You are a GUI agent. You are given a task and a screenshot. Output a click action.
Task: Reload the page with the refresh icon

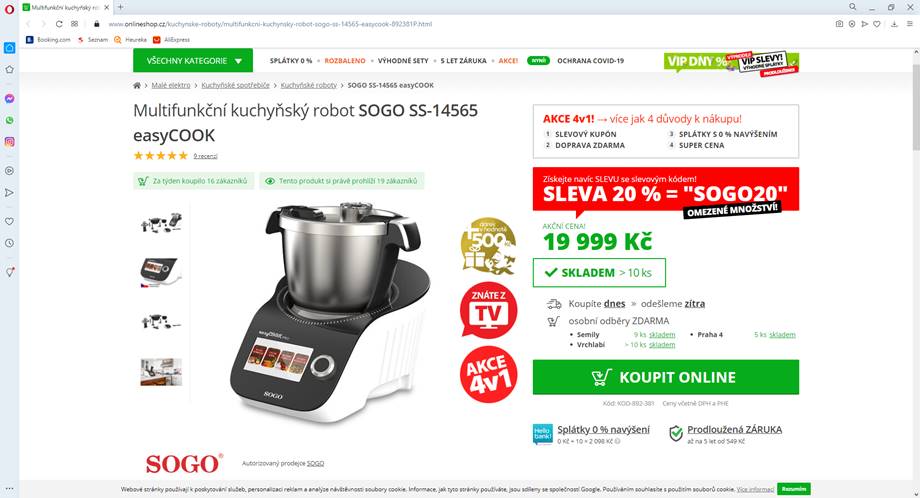tap(59, 24)
